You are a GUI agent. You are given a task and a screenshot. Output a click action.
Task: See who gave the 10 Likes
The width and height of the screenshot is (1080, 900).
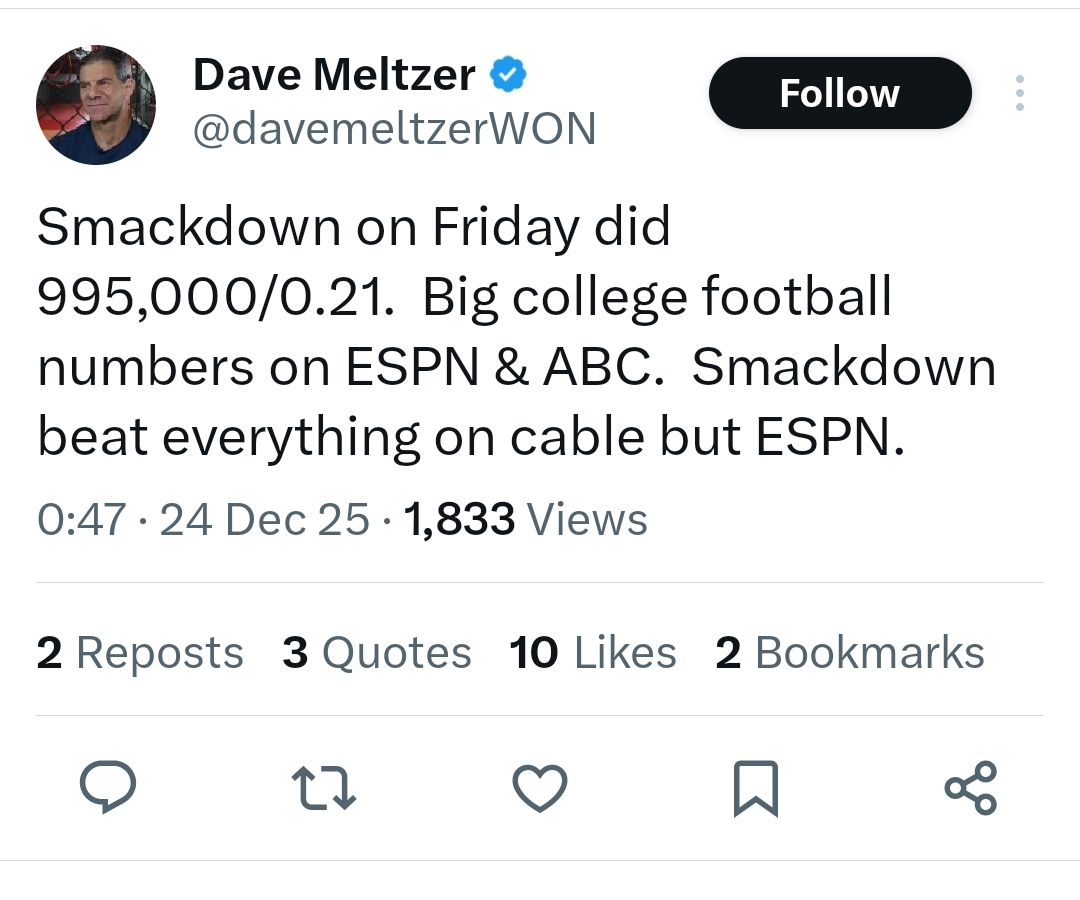592,653
